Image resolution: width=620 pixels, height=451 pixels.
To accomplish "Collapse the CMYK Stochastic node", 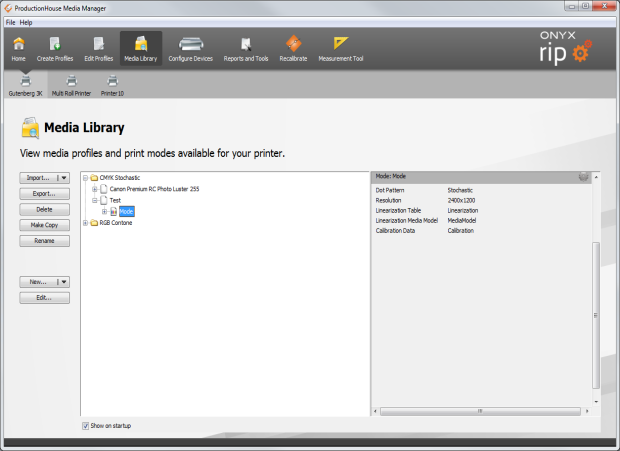I will pos(85,178).
